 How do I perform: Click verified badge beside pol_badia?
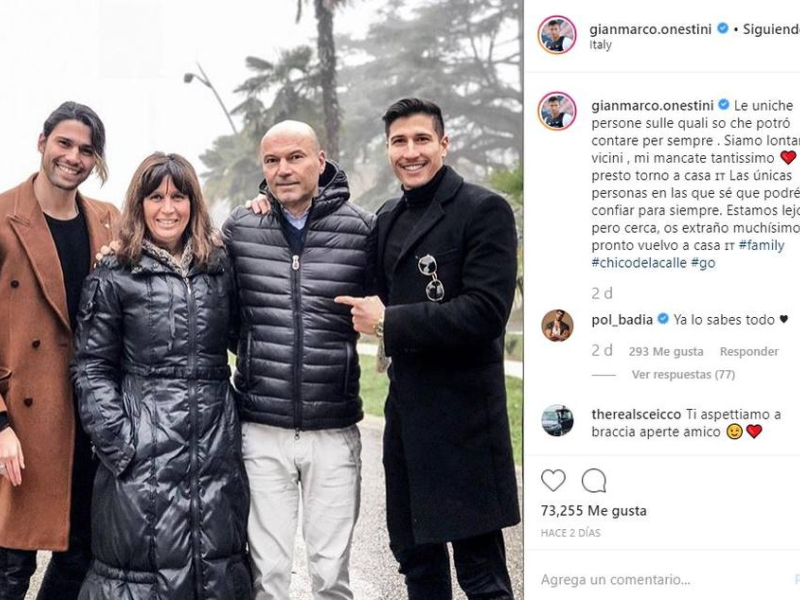(663, 319)
